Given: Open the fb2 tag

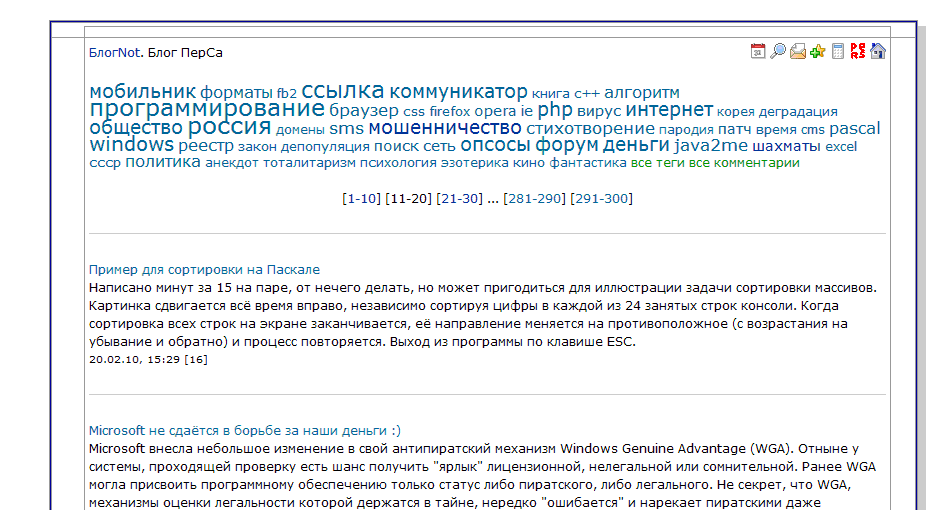Looking at the screenshot, I should point(287,94).
